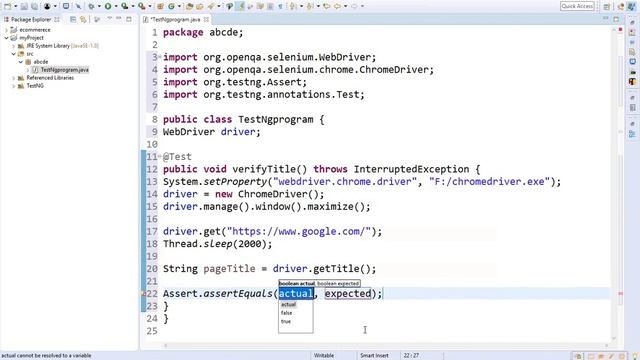Open dropdown arrow next to Debug icon
This screenshot has height=360, width=640.
99,6
